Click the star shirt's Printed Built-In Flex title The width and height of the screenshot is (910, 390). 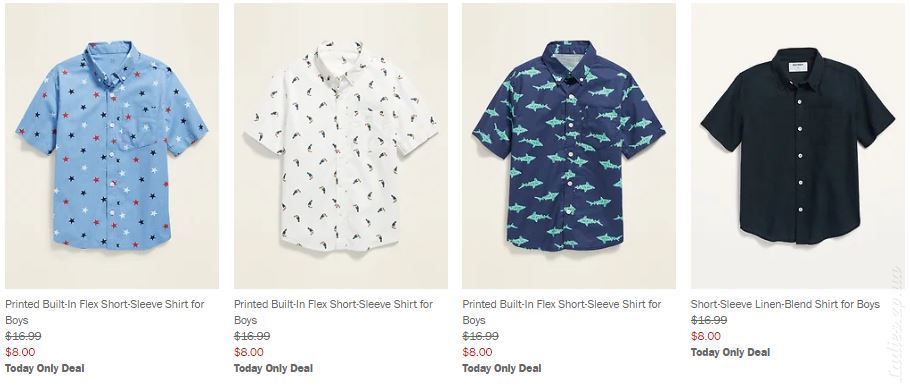pyautogui.click(x=105, y=312)
